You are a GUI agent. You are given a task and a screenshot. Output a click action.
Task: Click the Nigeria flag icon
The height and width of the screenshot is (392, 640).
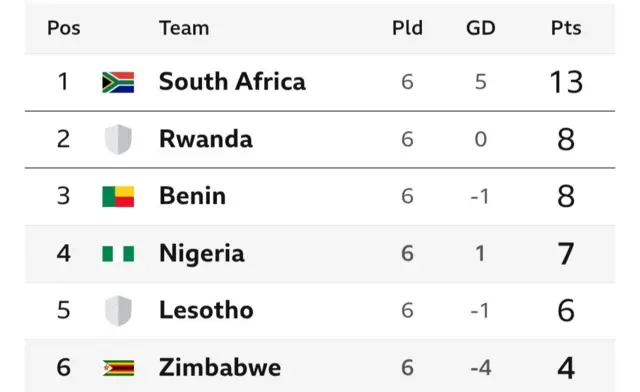tap(118, 254)
